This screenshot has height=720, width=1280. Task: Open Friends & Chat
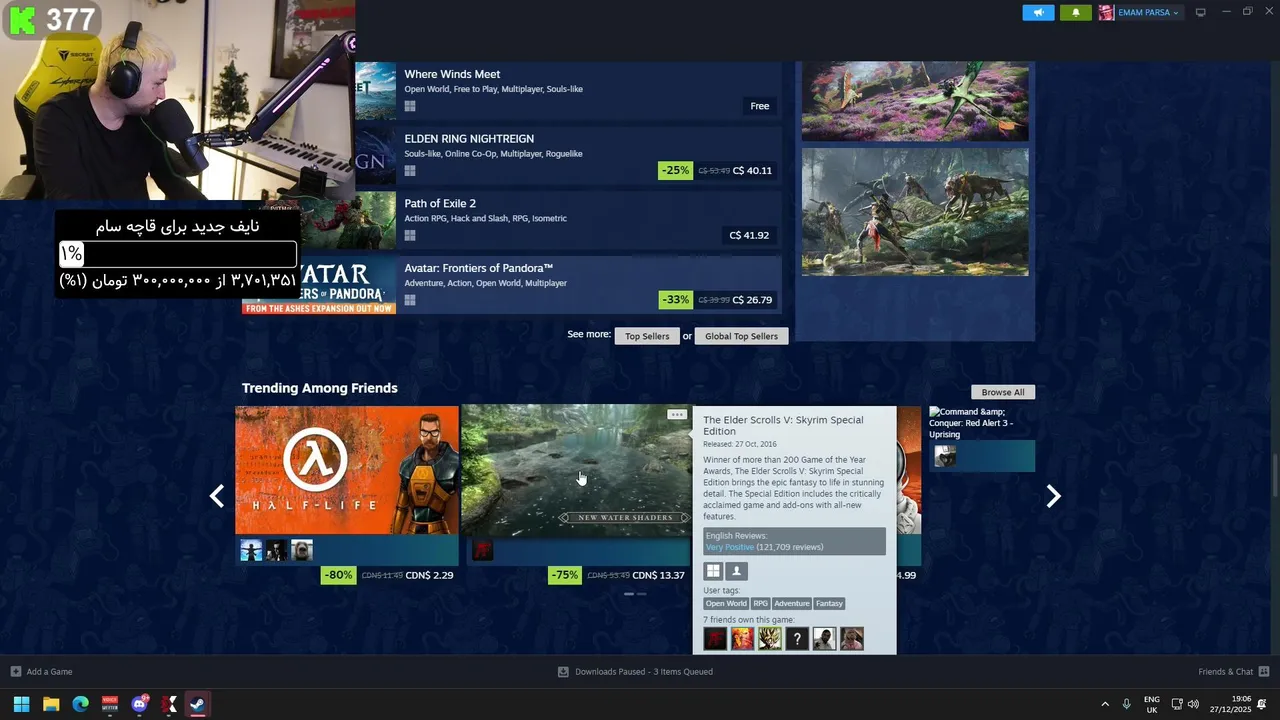pyautogui.click(x=1233, y=672)
